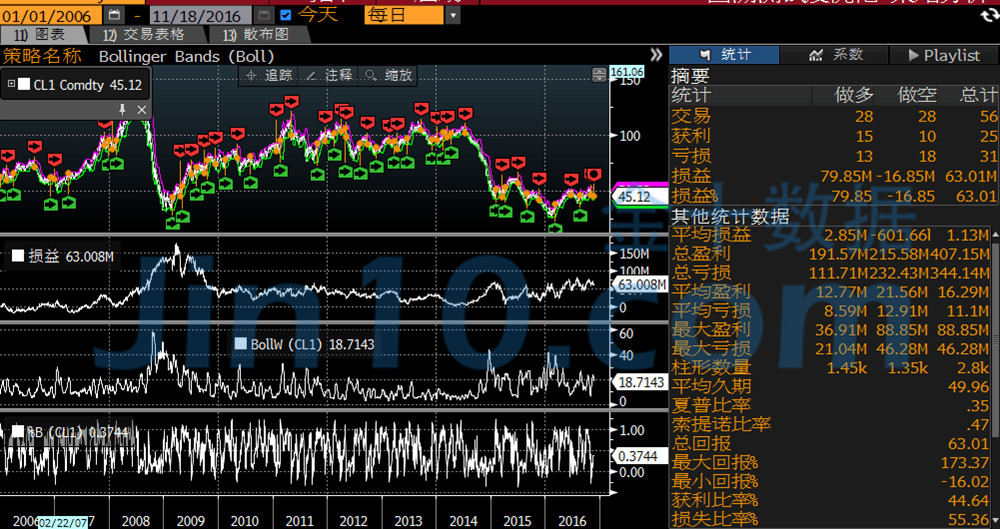The height and width of the screenshot is (529, 1000).
Task: Click the 系数 panel button
Action: [x=835, y=55]
